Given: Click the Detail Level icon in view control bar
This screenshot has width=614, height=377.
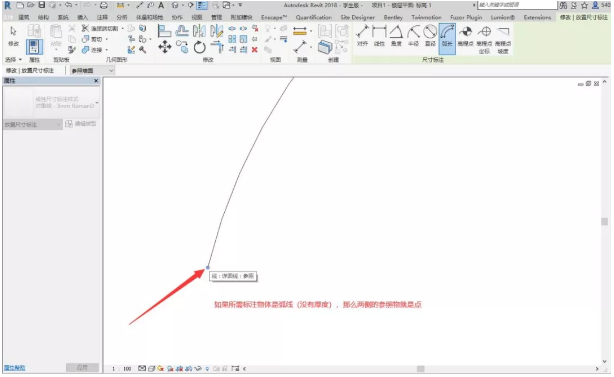Looking at the screenshot, I should 142,368.
